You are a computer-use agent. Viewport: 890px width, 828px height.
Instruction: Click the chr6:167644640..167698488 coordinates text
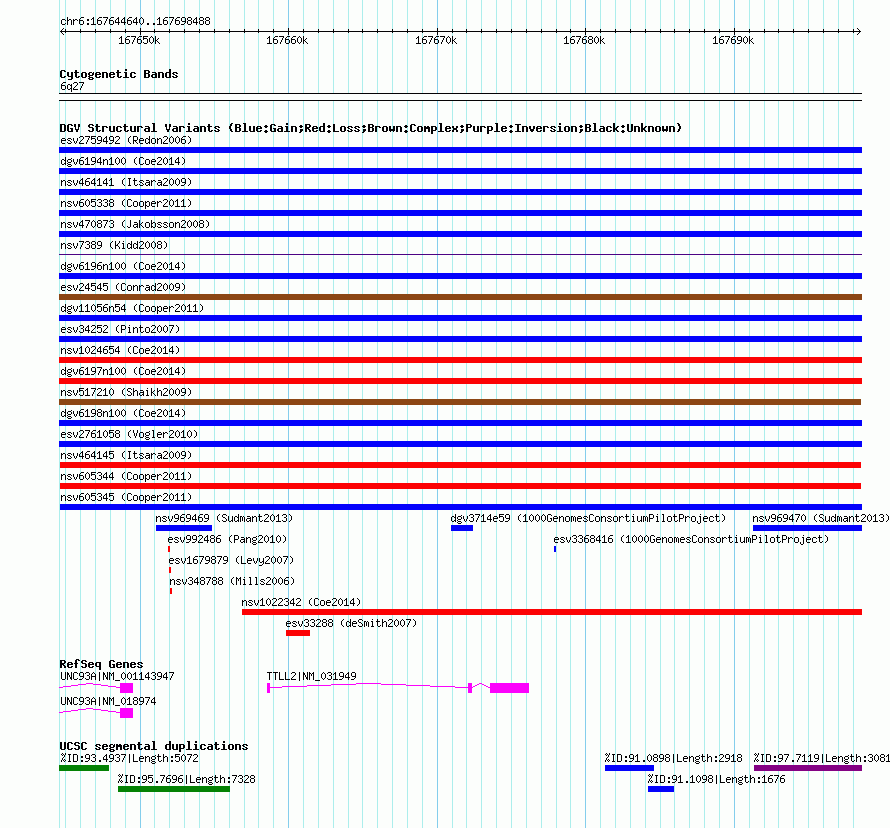click(x=135, y=21)
